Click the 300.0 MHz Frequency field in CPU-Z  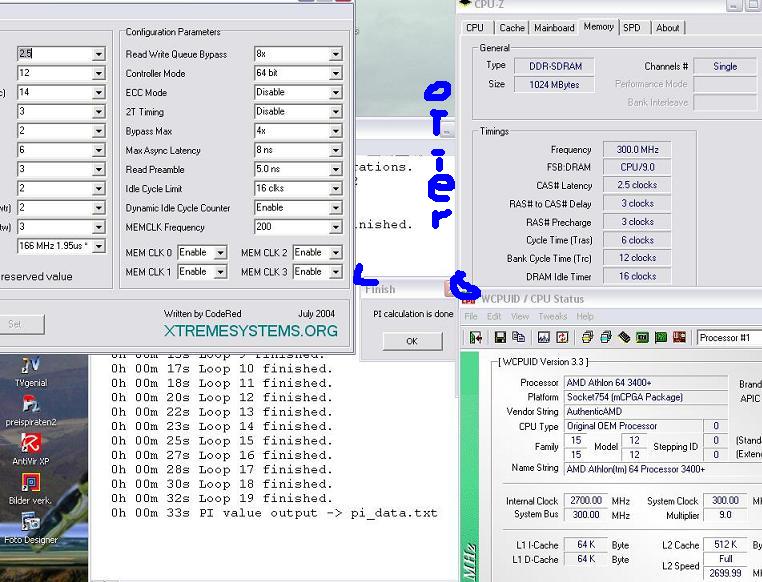point(637,150)
